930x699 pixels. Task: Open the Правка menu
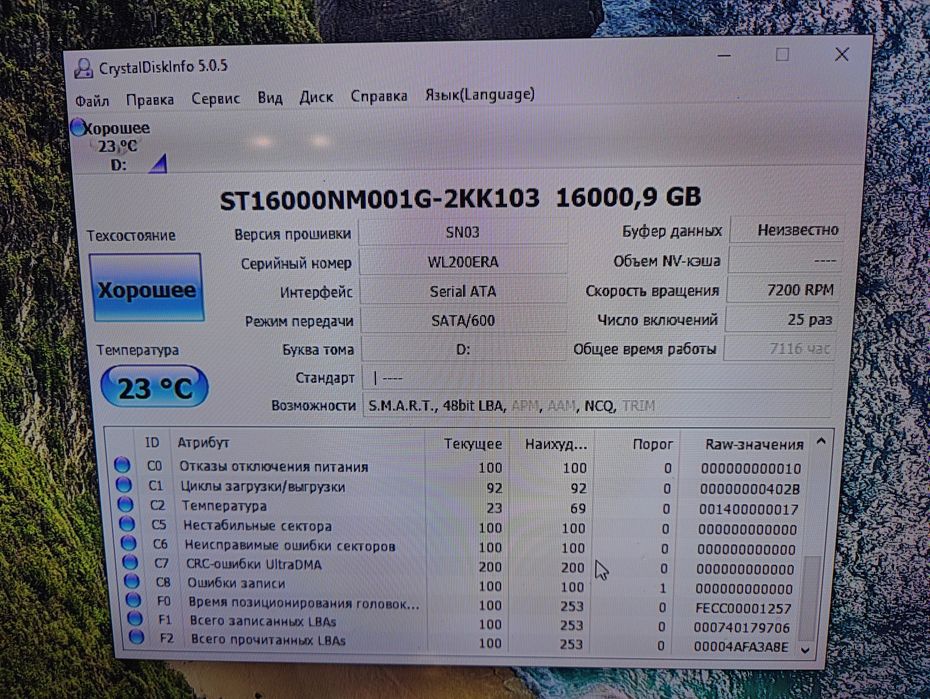tap(150, 100)
